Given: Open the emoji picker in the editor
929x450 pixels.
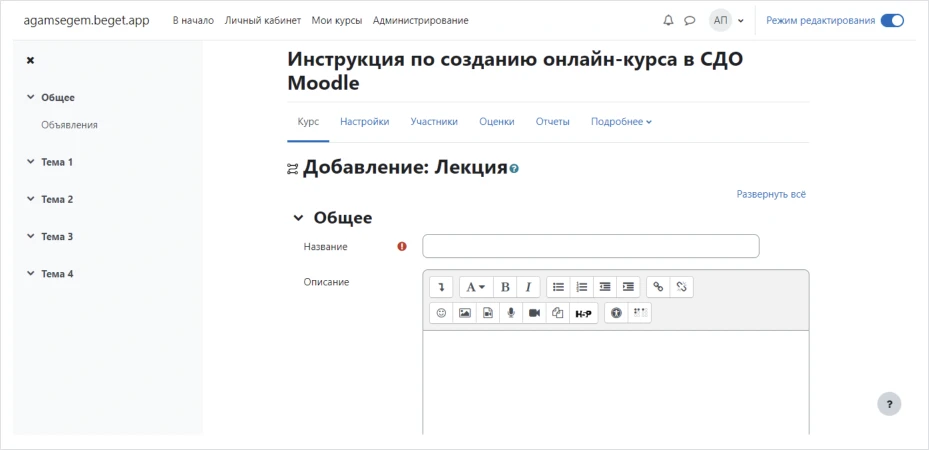Looking at the screenshot, I should [441, 313].
